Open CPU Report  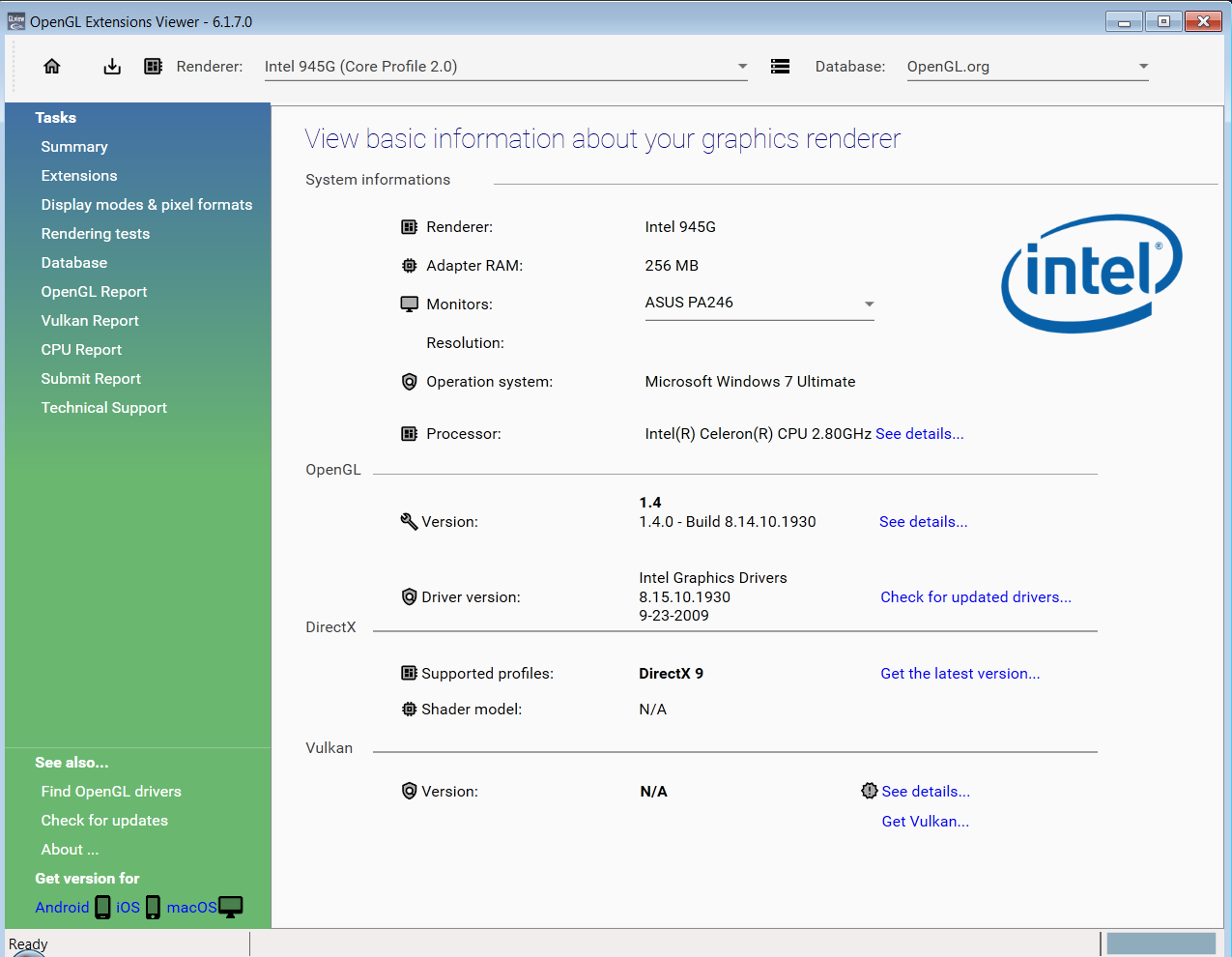pos(81,350)
